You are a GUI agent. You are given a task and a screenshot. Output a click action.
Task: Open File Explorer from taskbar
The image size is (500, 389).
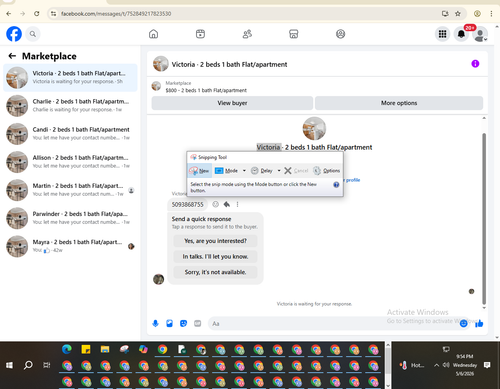105,349
